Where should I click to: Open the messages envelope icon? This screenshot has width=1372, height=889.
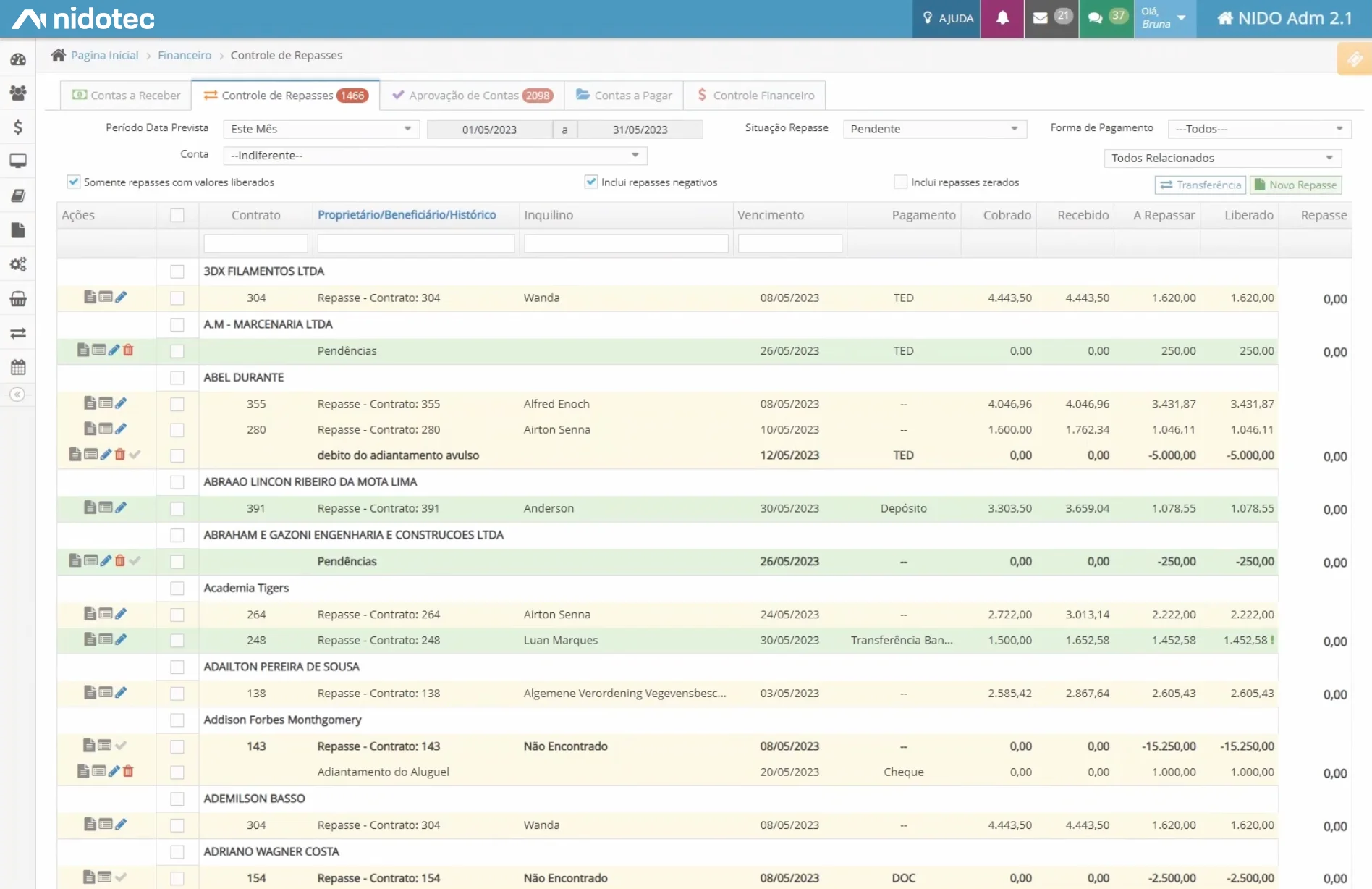point(1041,18)
